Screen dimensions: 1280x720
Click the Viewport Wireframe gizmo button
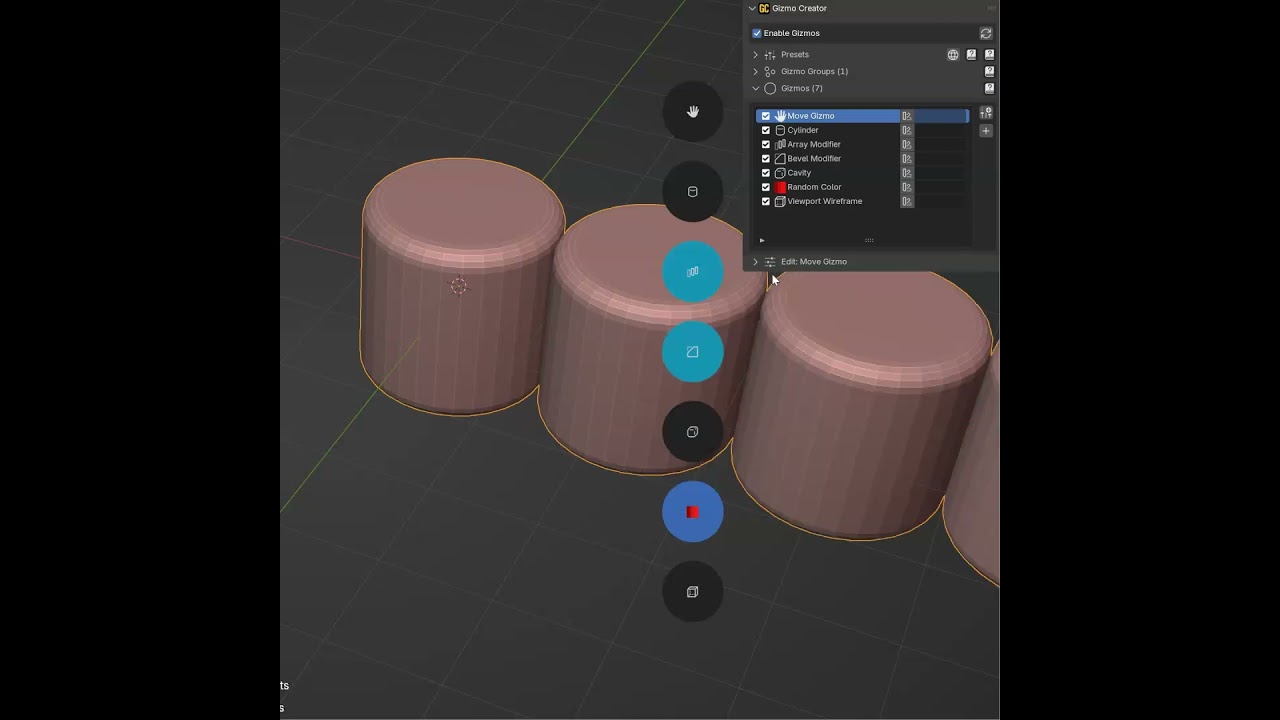point(693,592)
